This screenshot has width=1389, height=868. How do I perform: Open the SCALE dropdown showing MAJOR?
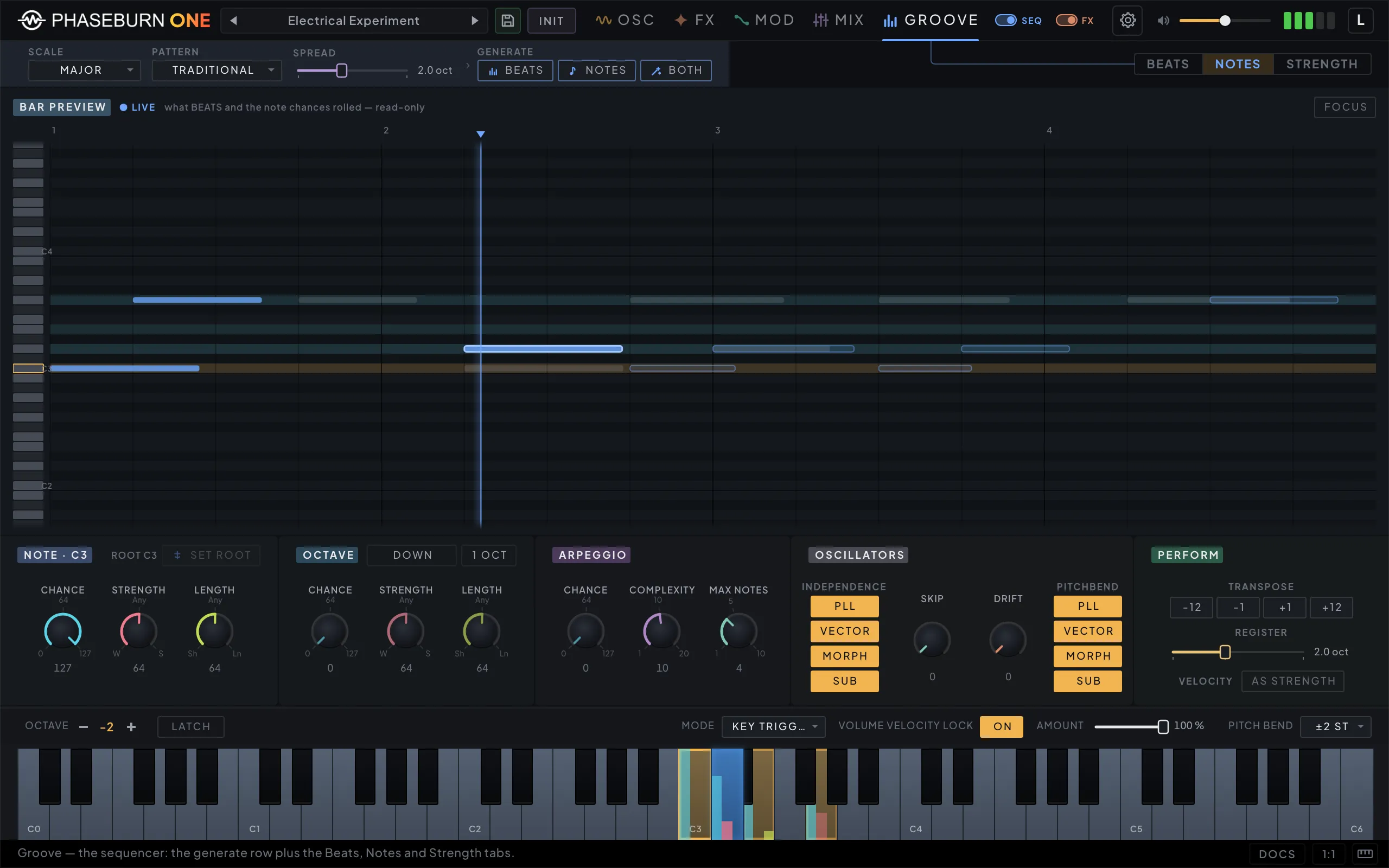coord(85,71)
